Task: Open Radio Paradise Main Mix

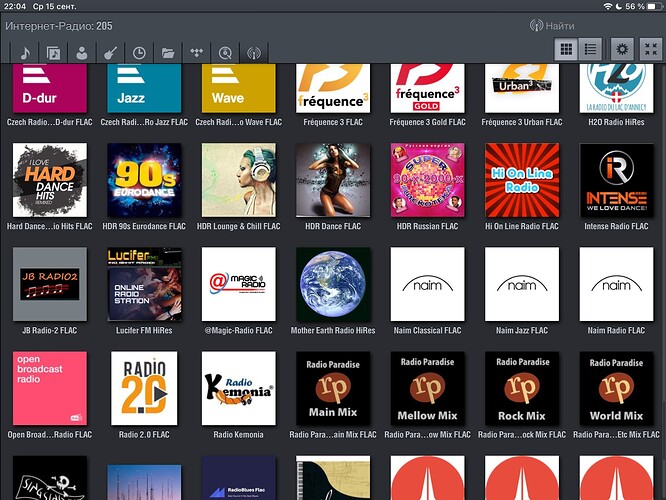Action: pos(333,388)
